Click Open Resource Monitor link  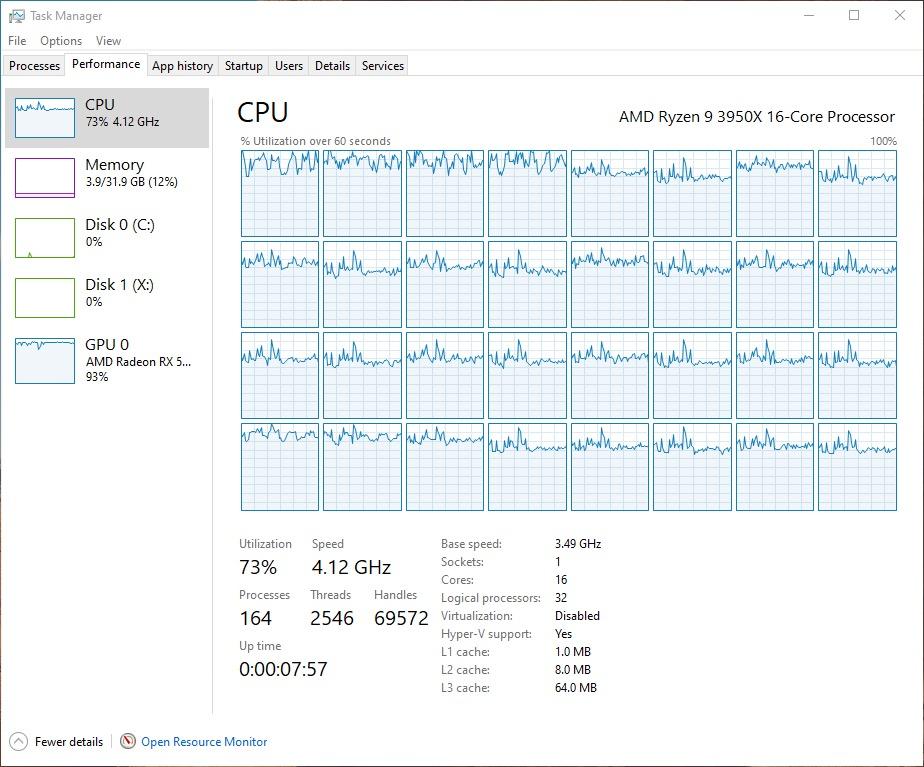(204, 742)
